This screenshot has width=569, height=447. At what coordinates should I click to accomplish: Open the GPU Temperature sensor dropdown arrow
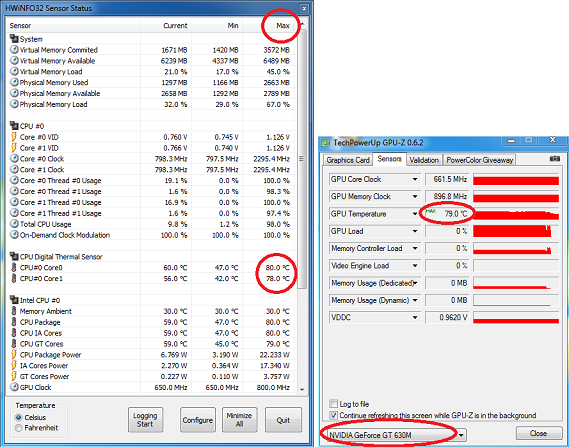coord(415,214)
